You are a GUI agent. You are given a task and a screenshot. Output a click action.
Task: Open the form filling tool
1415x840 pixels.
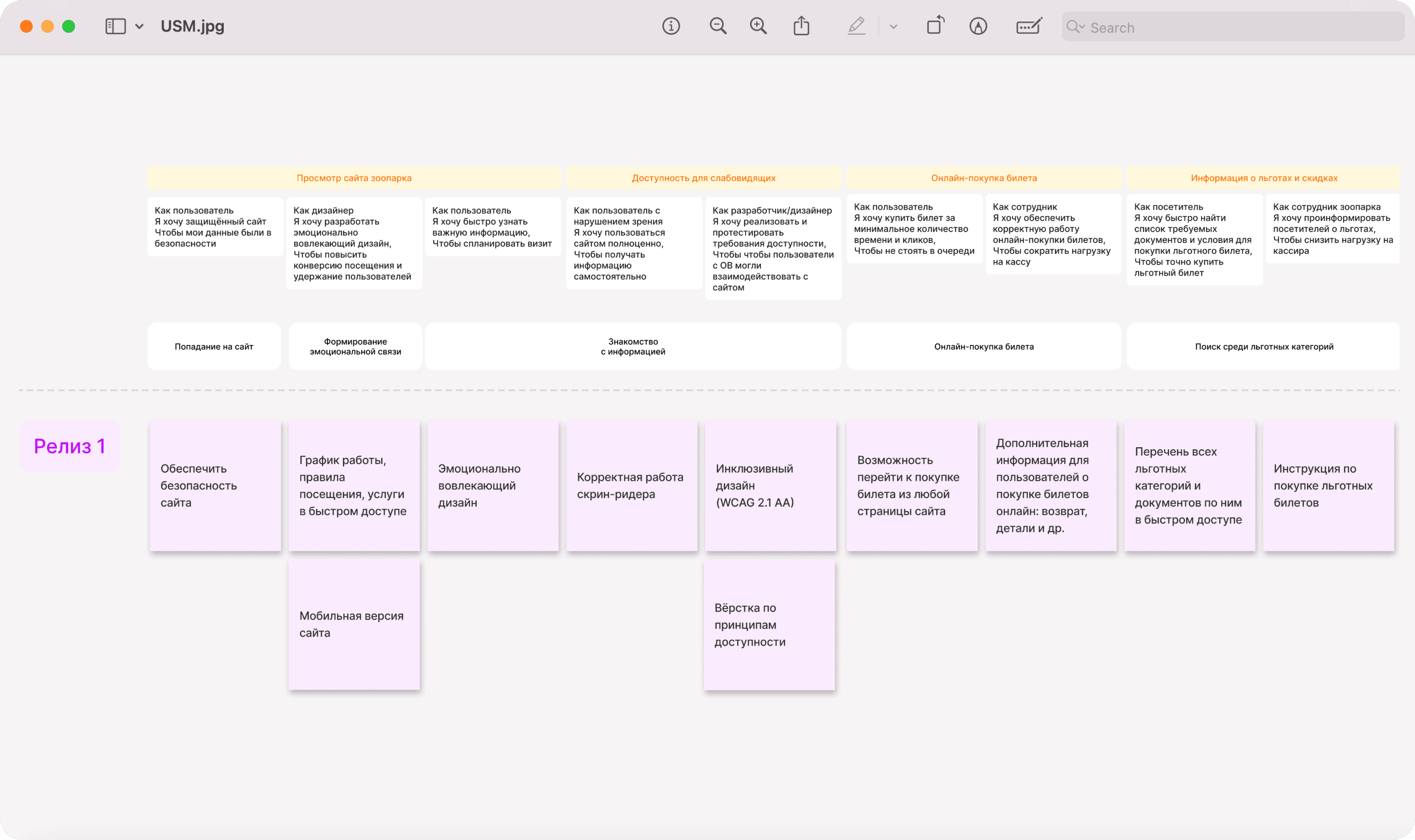point(1029,26)
